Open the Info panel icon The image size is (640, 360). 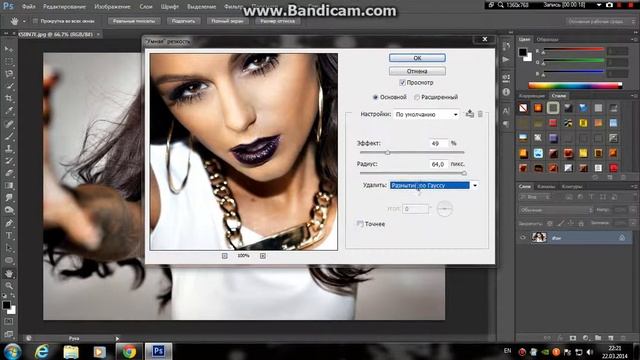tap(506, 92)
